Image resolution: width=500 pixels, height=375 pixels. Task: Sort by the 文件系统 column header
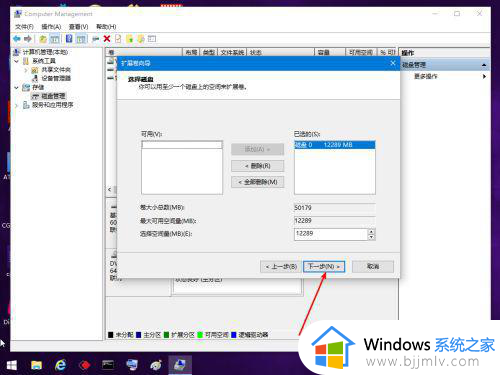(x=232, y=52)
